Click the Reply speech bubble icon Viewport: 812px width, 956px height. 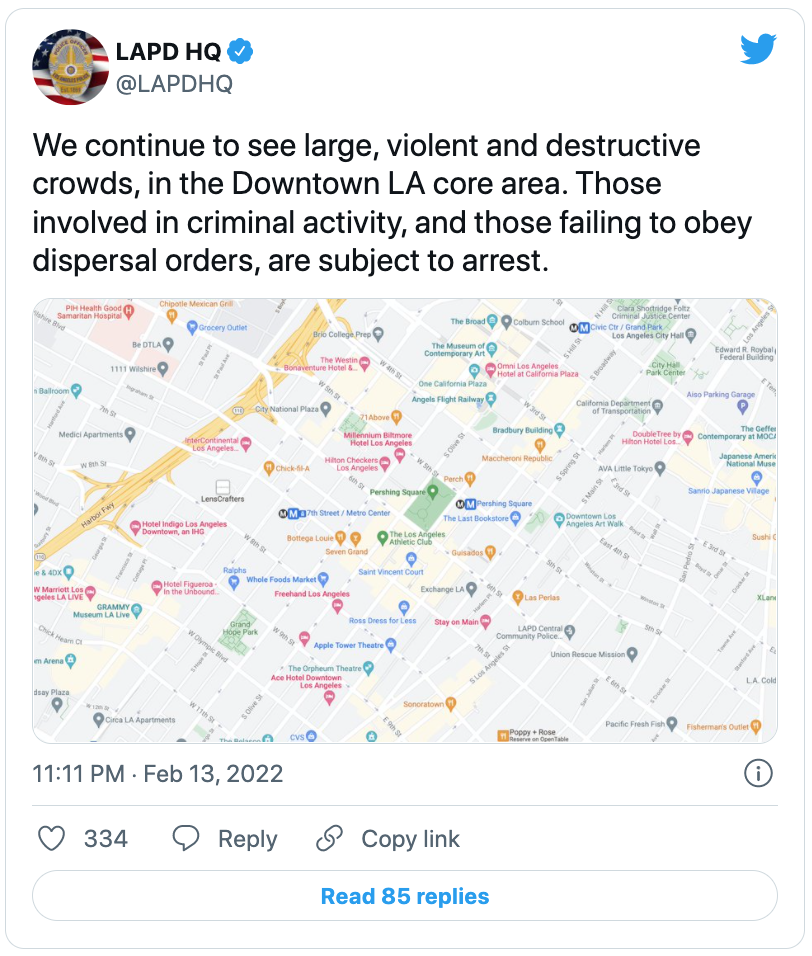point(186,838)
